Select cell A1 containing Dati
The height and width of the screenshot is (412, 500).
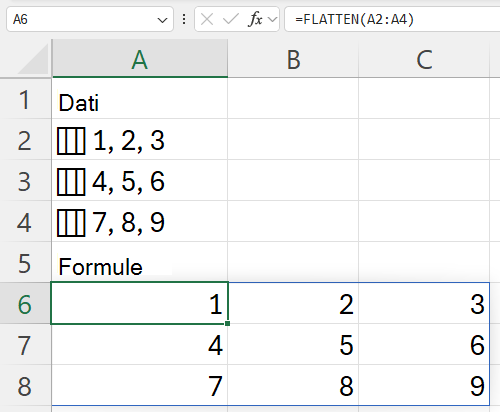(x=140, y=99)
